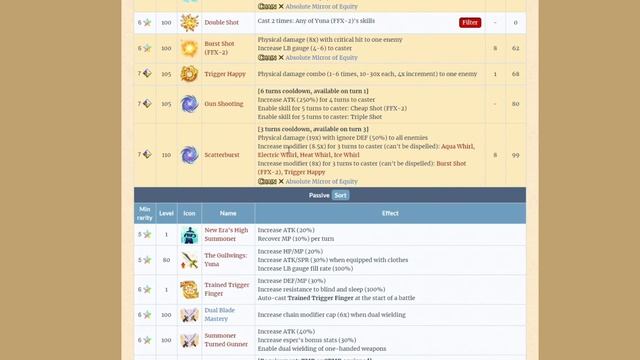This screenshot has height=360, width=640.
Task: Click the Chain icon under Scatterburst effect
Action: click(x=267, y=181)
